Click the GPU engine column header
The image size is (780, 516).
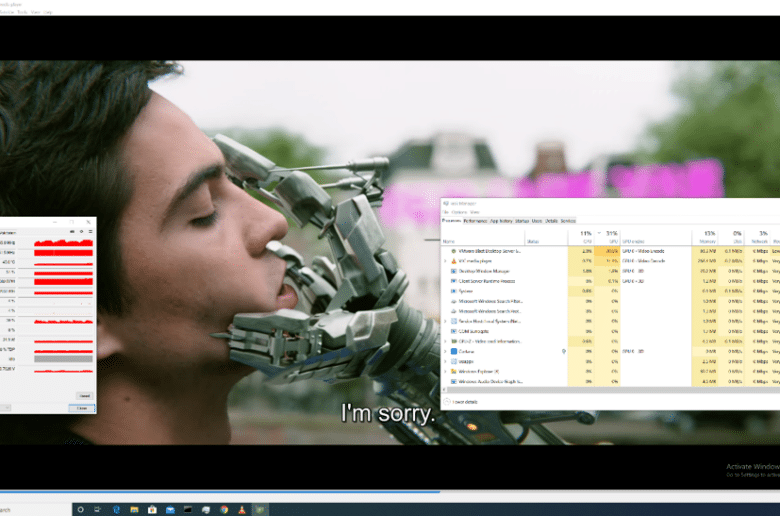(656, 237)
